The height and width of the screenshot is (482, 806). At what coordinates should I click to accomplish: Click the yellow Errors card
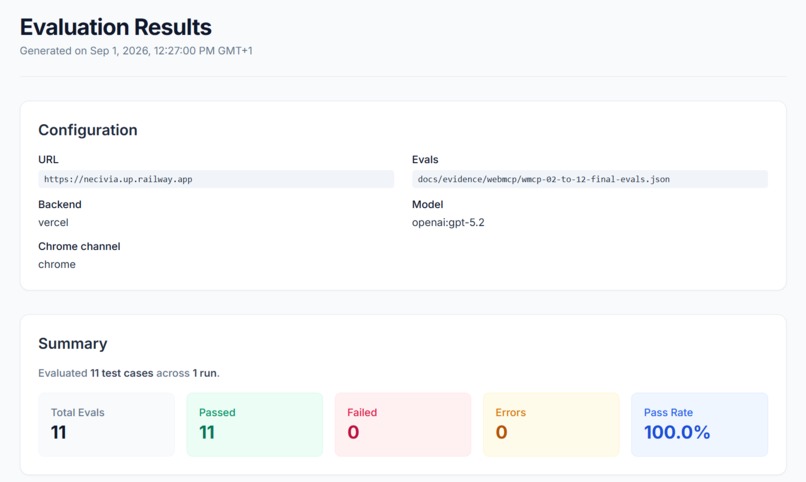[x=551, y=424]
